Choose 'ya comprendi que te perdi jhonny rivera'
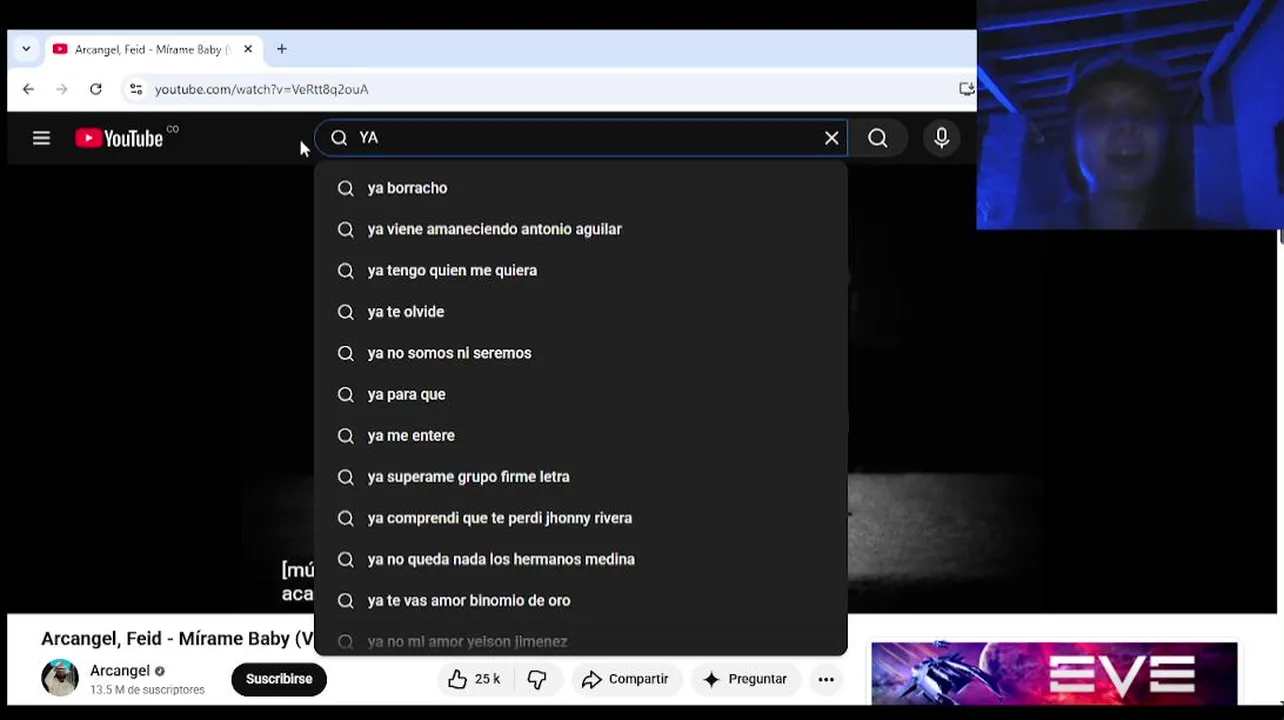Viewport: 1284px width, 720px height. (580, 518)
